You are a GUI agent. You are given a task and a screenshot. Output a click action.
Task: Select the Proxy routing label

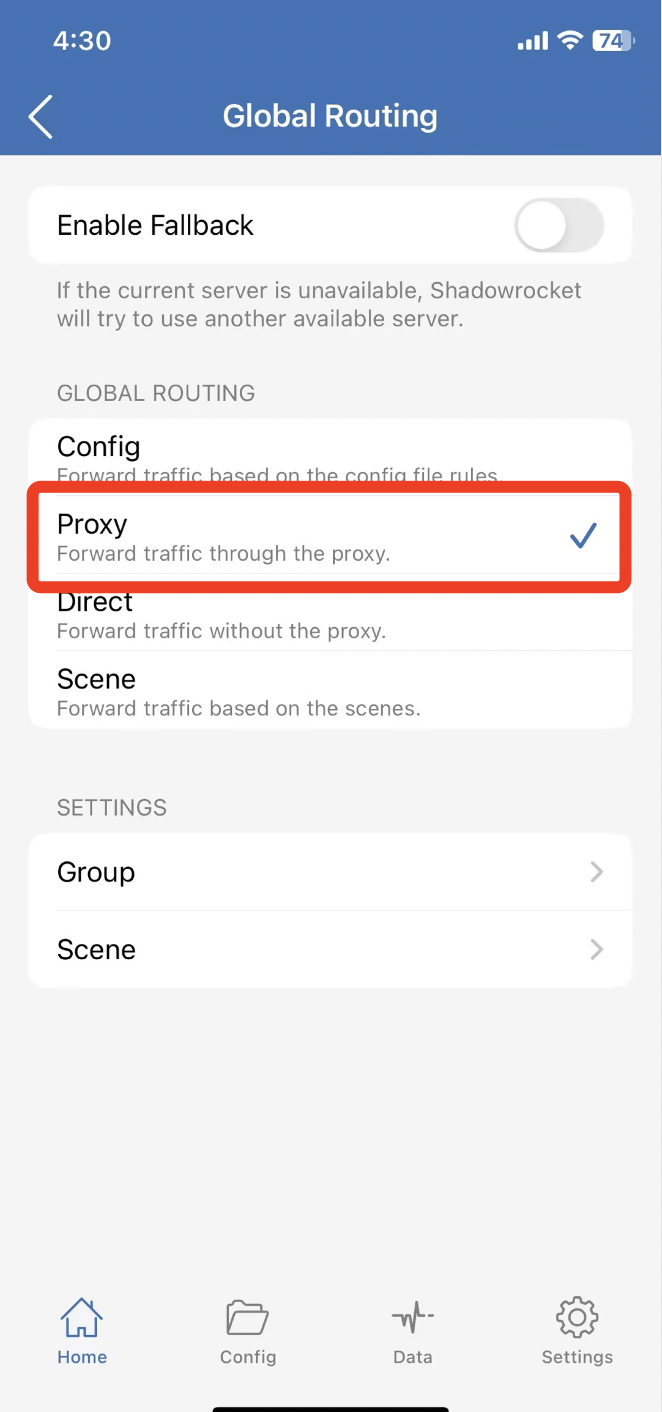coord(92,524)
